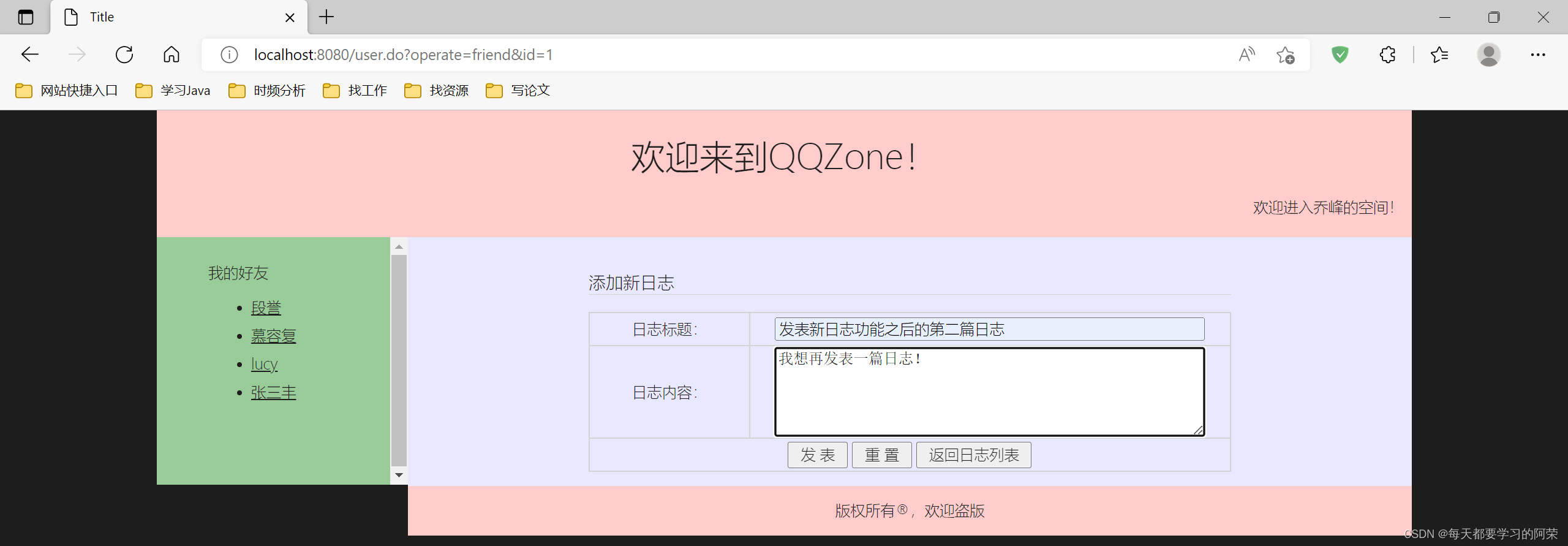Click the 添加新日志 heading

(x=631, y=282)
